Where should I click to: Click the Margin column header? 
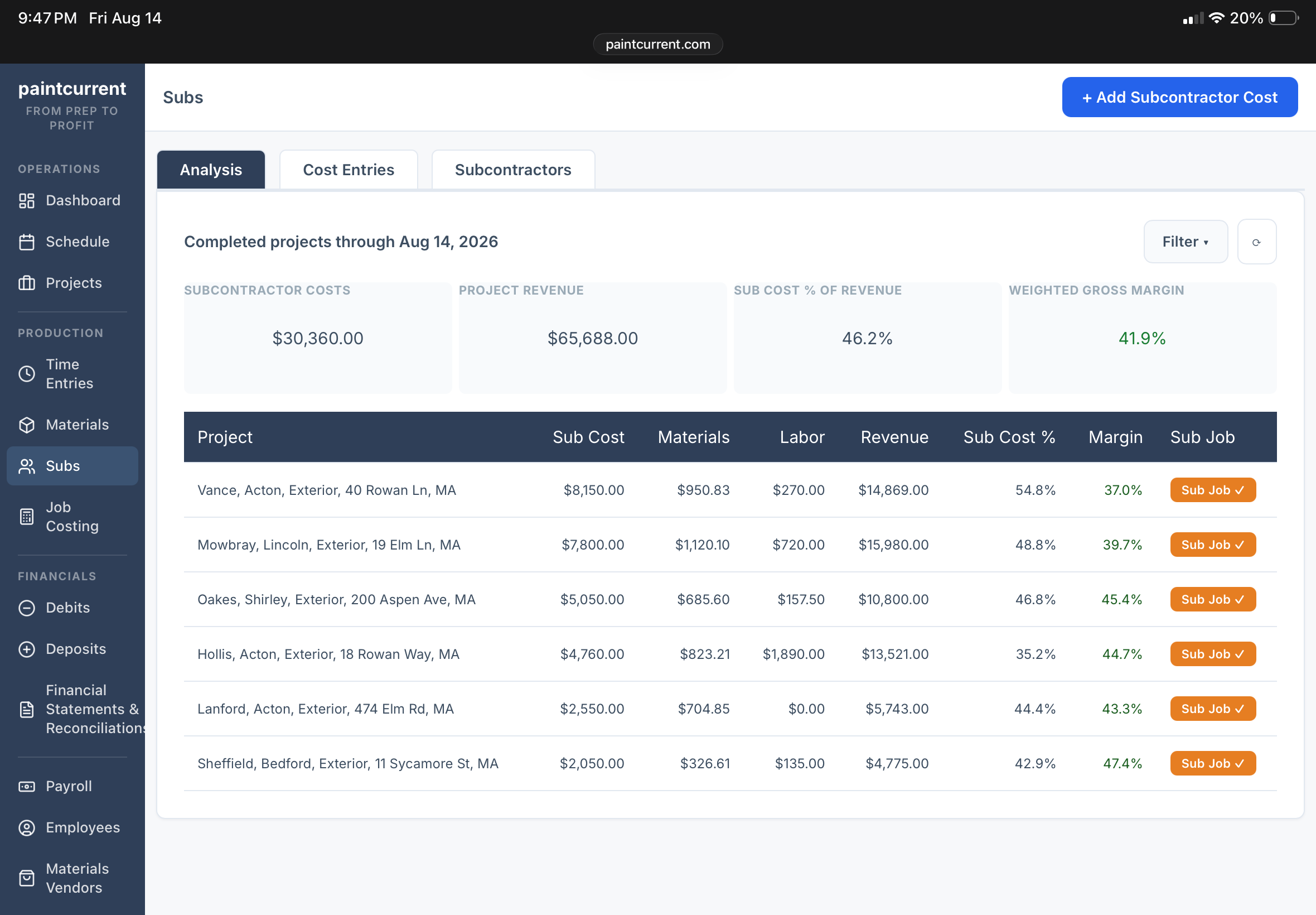pos(1115,437)
